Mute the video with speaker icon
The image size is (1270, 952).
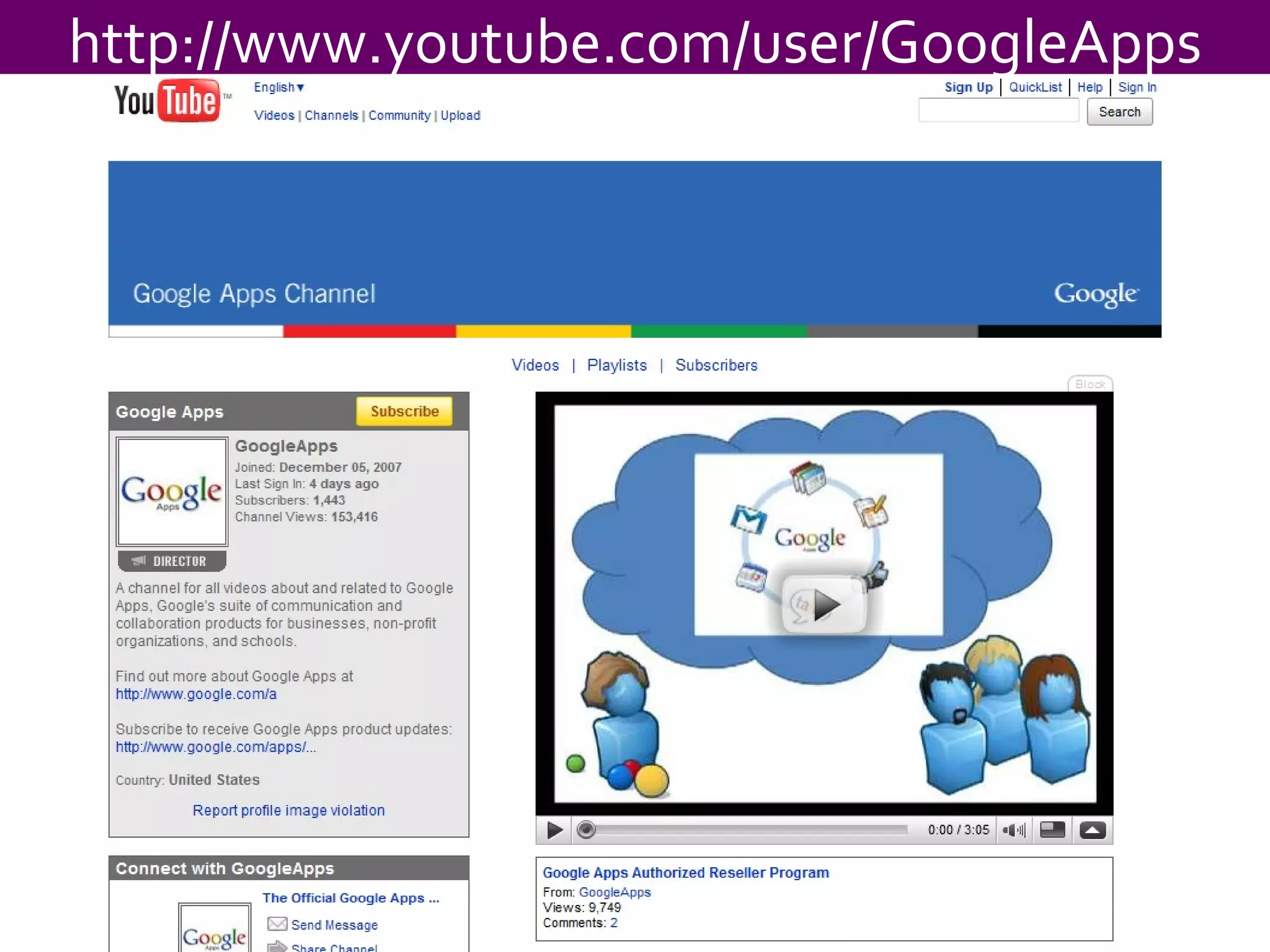(1015, 830)
